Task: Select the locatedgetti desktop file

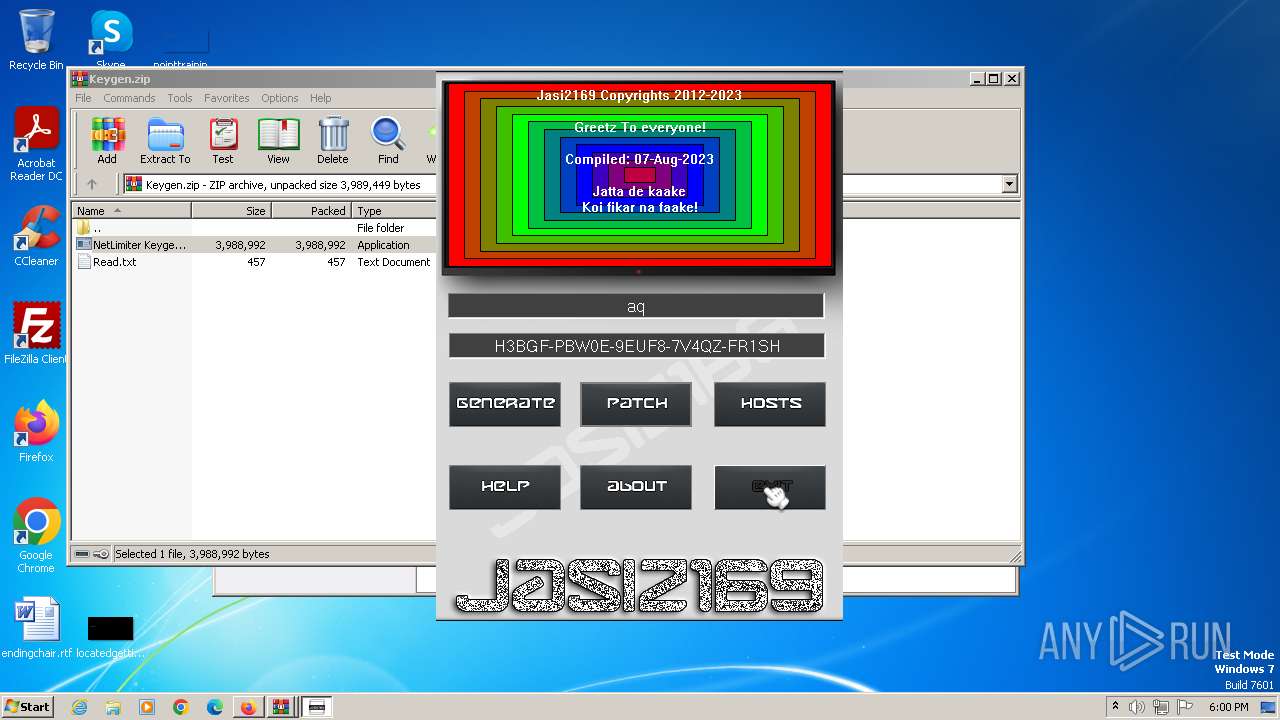Action: [x=110, y=635]
